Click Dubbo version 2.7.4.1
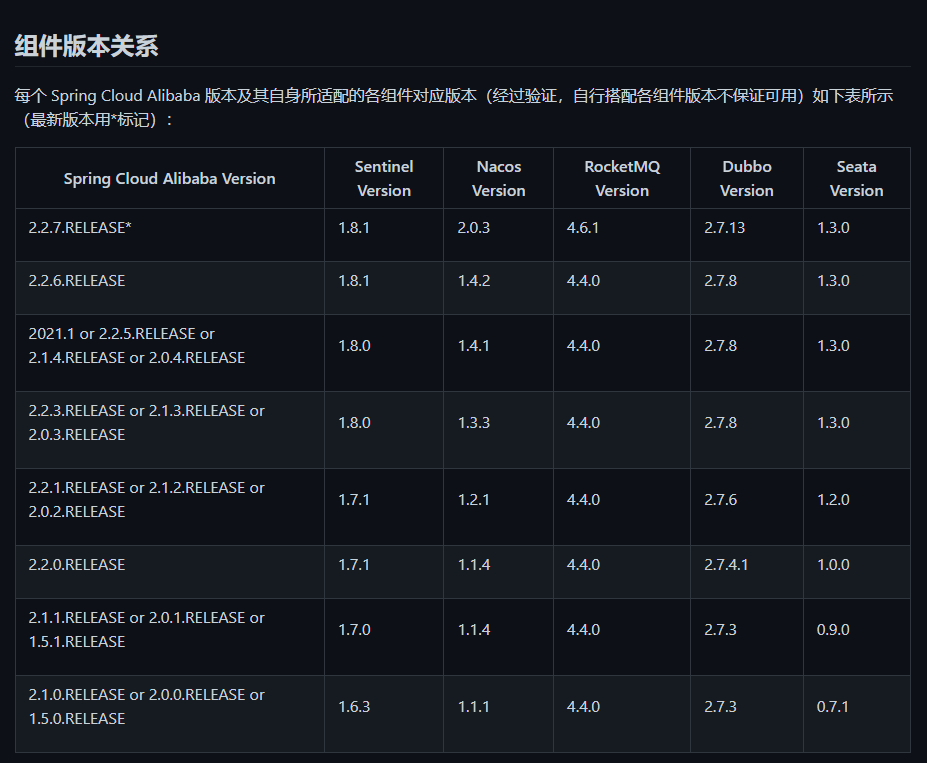 [x=726, y=564]
